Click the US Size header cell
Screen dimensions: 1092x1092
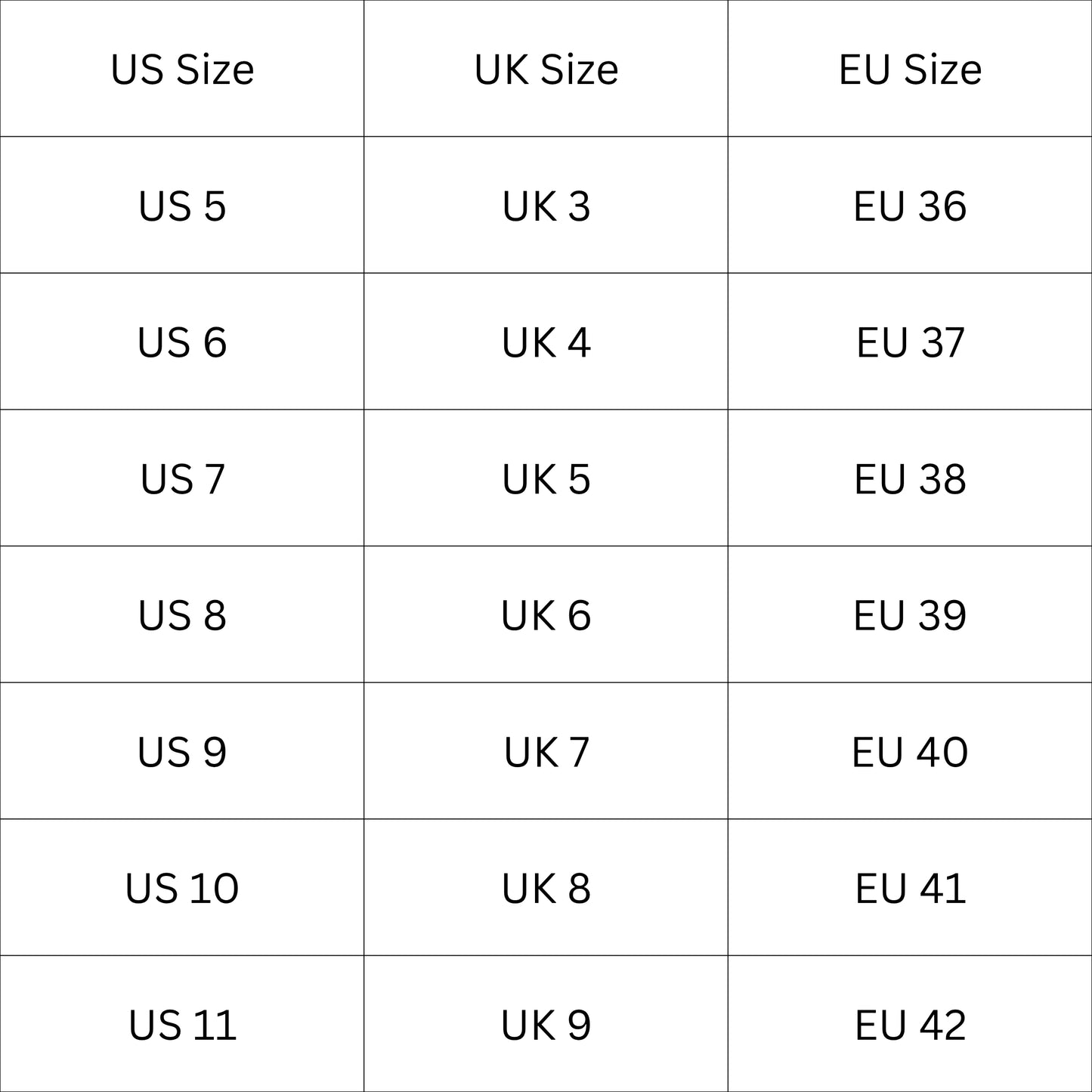182,70
